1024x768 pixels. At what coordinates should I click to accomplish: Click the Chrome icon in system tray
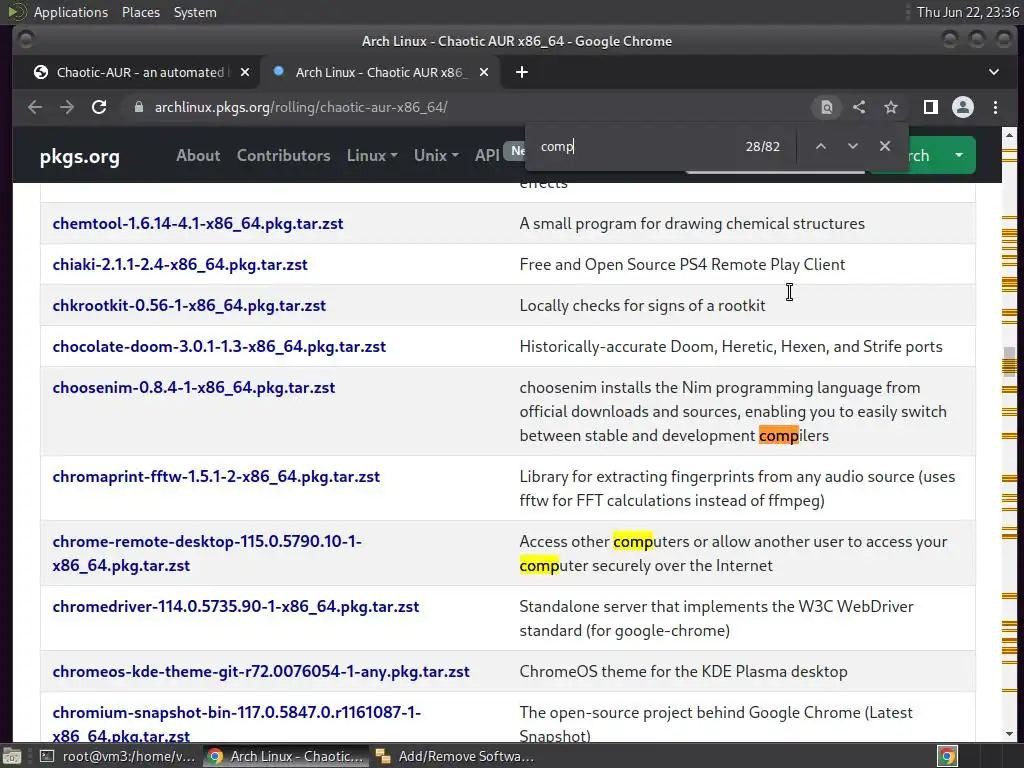tap(947, 756)
